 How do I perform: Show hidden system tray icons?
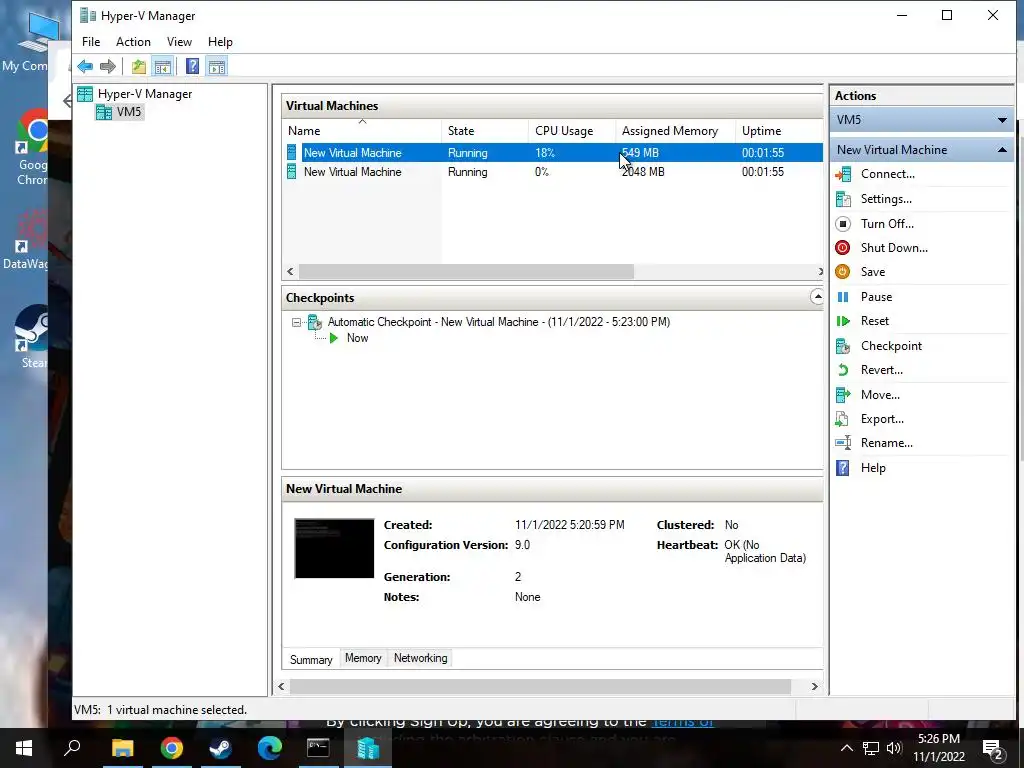pos(846,748)
